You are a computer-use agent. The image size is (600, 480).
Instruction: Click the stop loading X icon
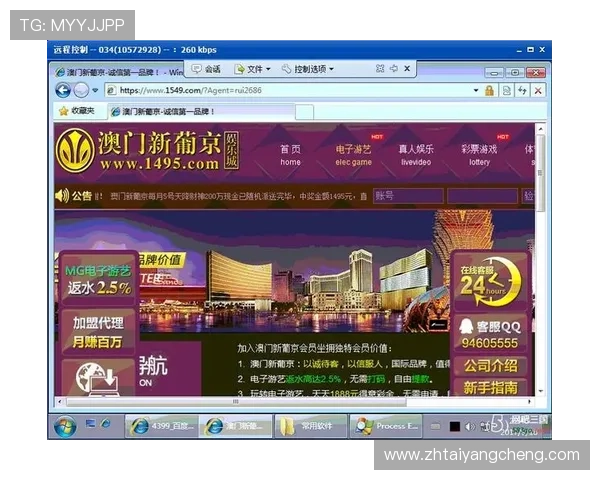[538, 91]
